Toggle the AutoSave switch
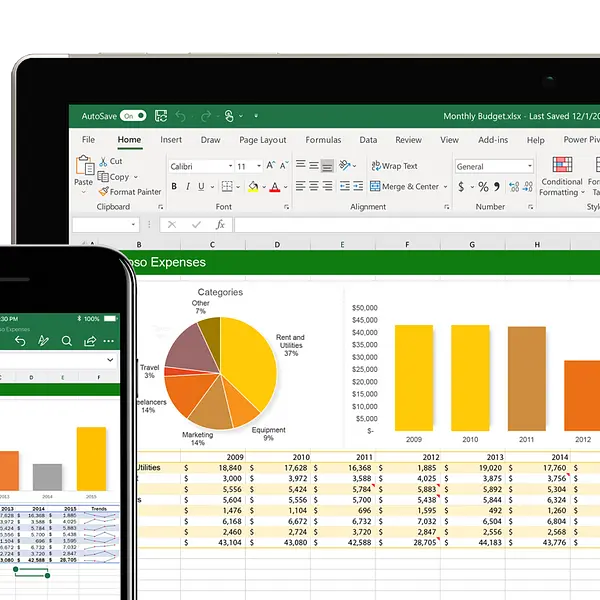 (x=133, y=116)
